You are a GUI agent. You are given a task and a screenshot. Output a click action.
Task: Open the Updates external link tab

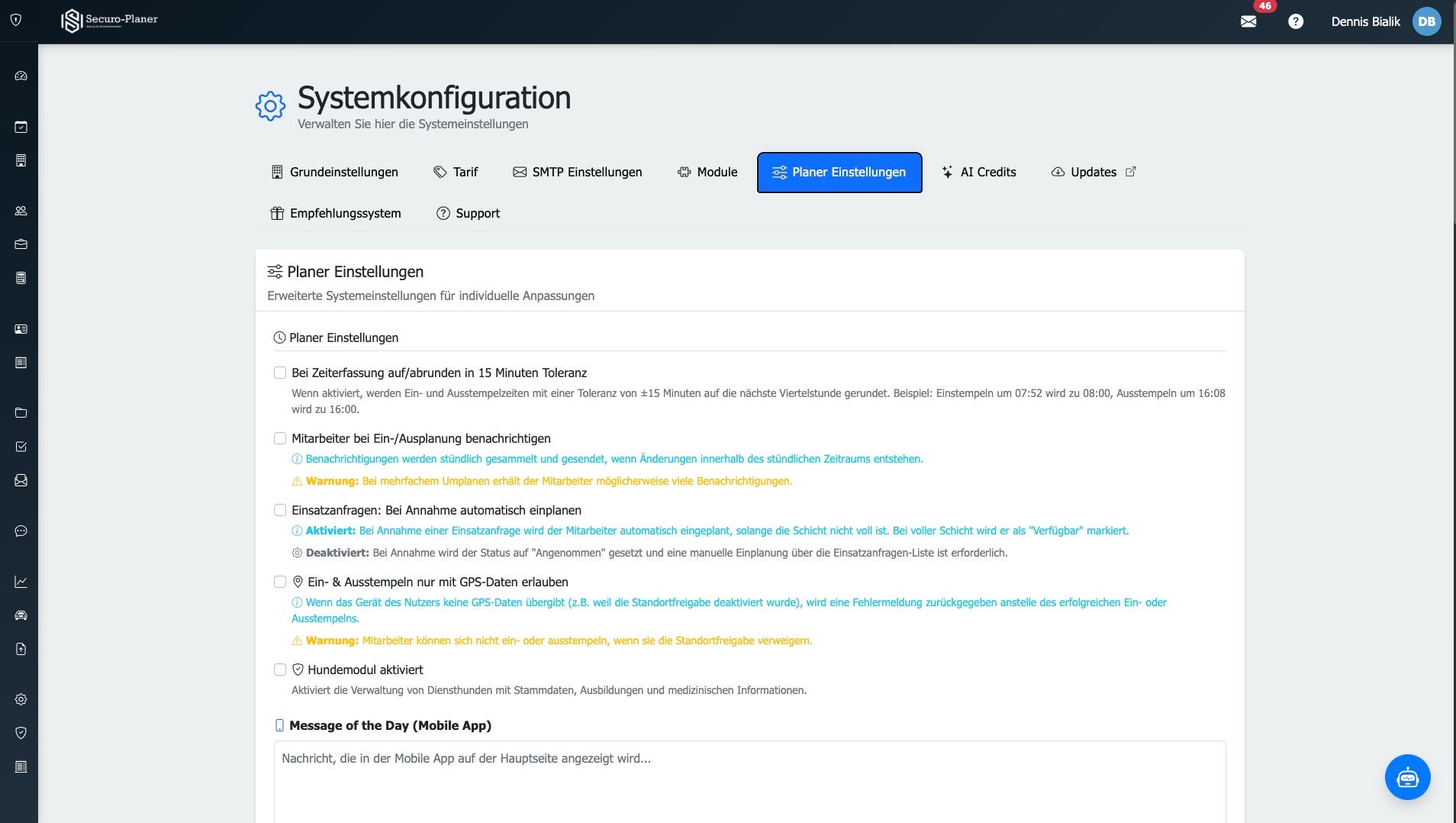(1094, 173)
